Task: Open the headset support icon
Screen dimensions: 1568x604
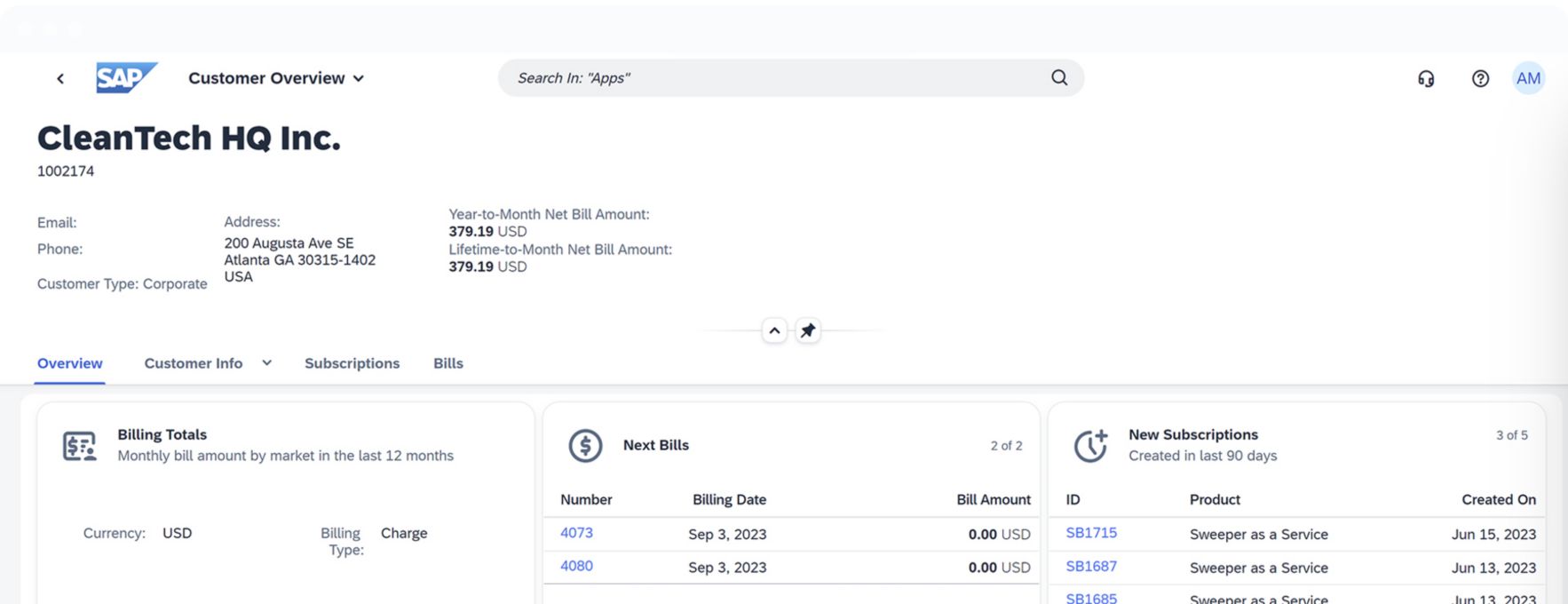Action: click(x=1426, y=78)
